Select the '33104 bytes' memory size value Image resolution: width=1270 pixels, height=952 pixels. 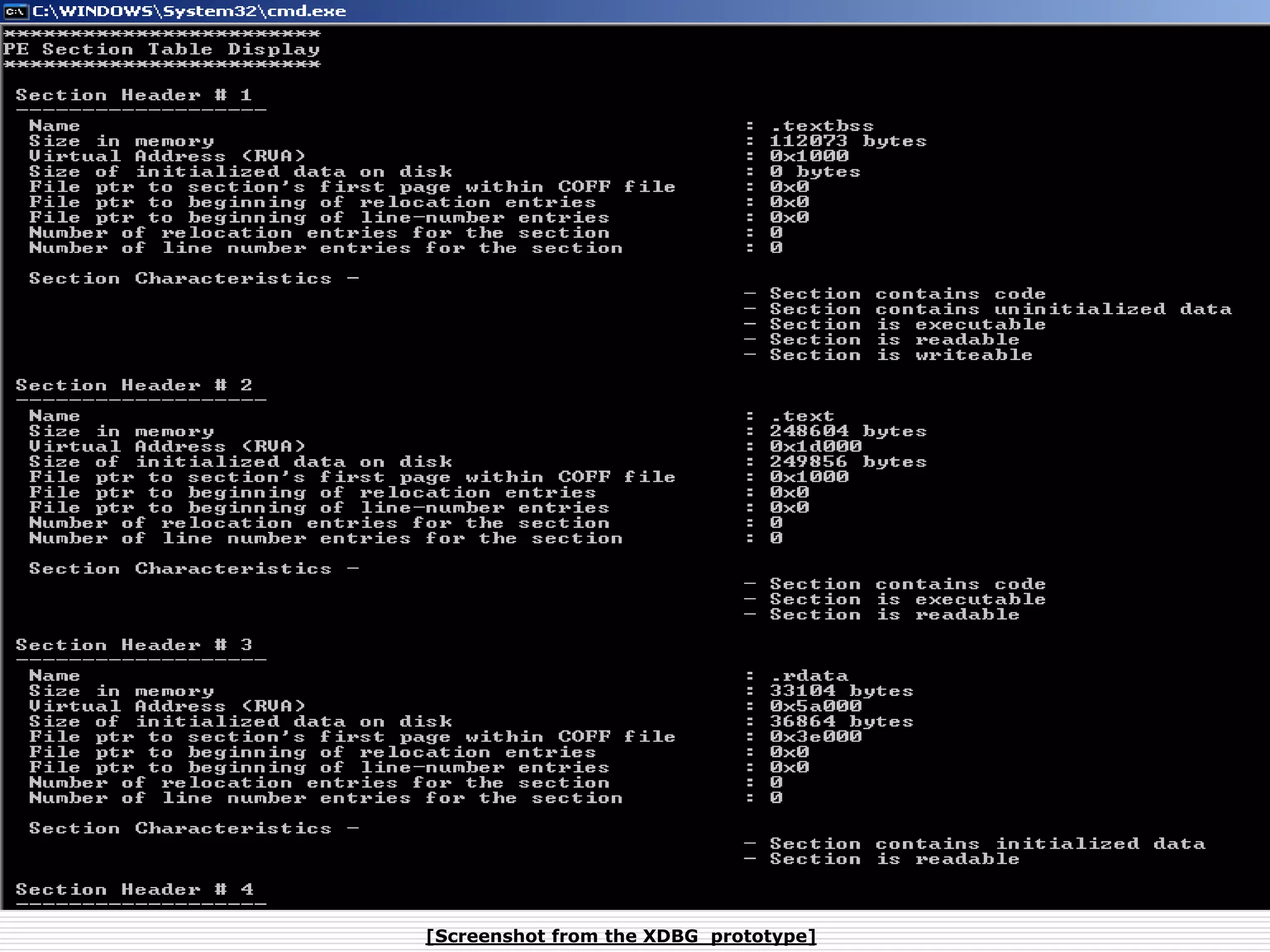(841, 691)
